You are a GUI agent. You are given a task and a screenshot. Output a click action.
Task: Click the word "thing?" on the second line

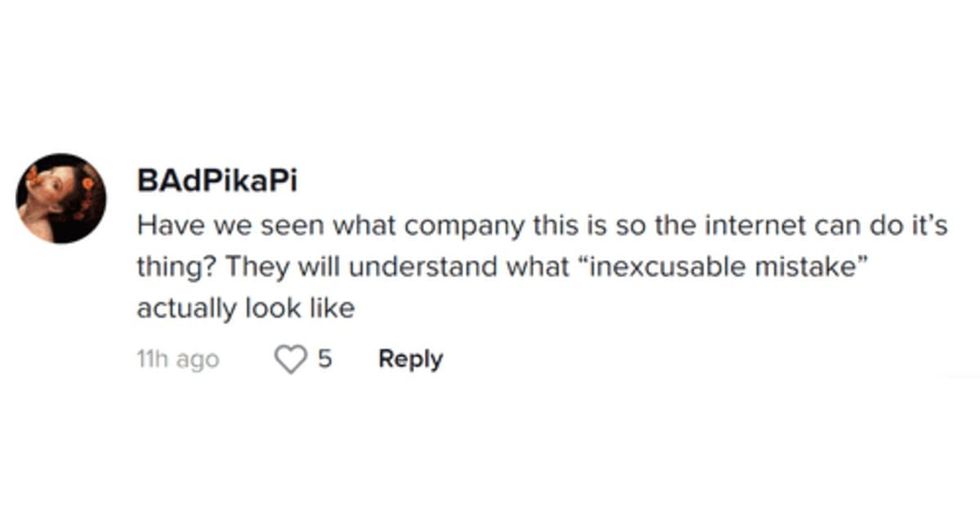coord(172,269)
